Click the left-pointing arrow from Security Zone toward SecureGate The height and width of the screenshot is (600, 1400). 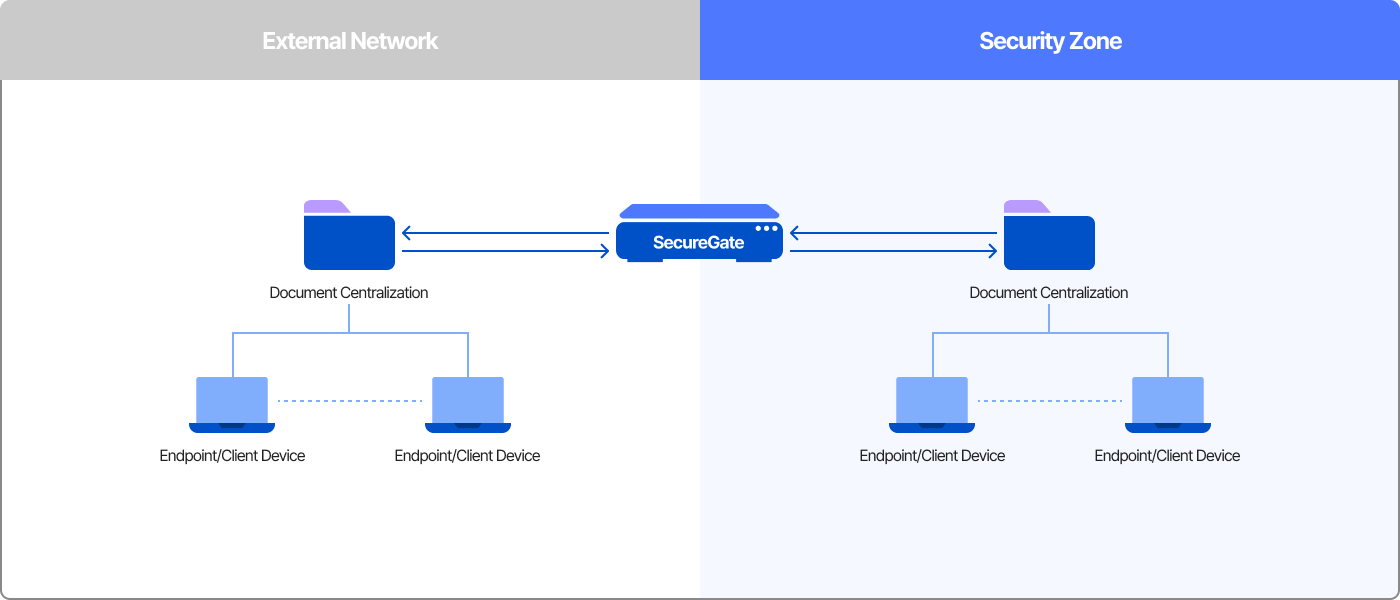pyautogui.click(x=893, y=234)
